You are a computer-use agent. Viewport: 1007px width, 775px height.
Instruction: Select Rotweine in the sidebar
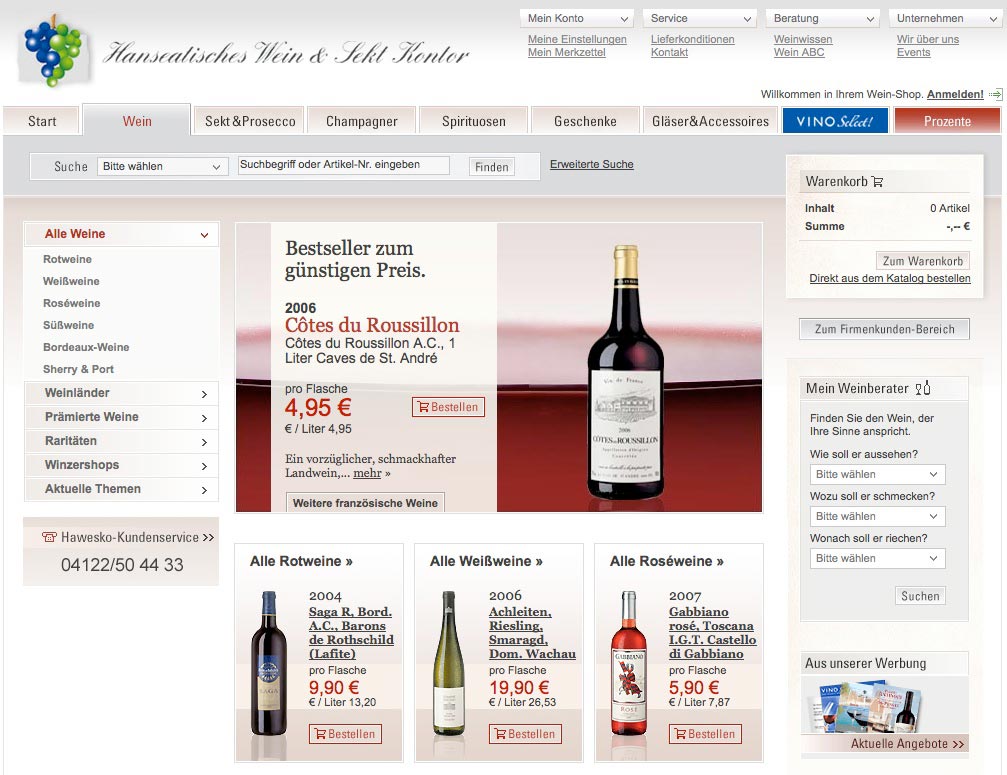(x=67, y=259)
